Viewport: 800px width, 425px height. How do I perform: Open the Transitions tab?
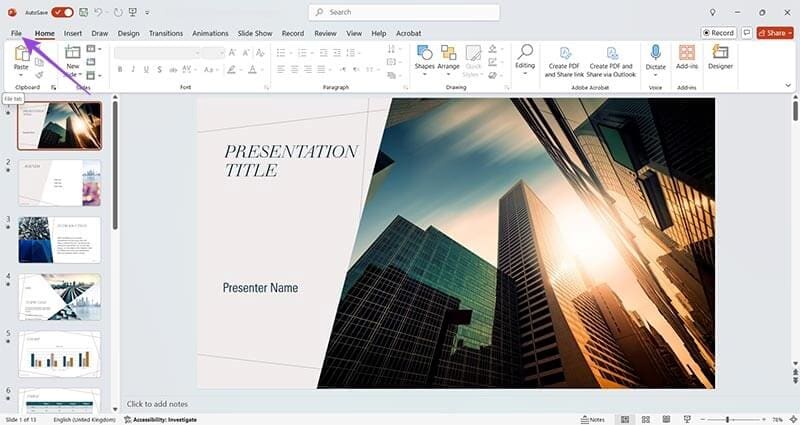point(166,33)
